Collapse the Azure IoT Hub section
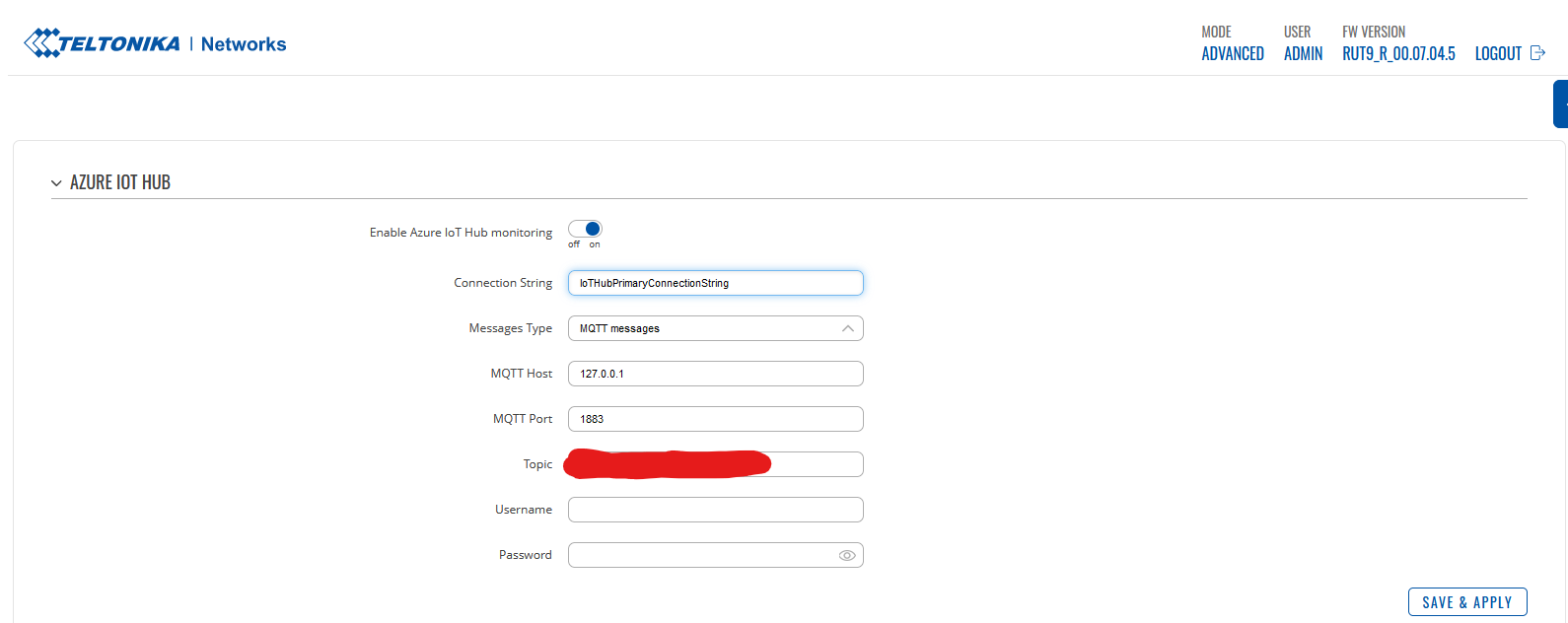This screenshot has height=623, width=1568. [56, 183]
